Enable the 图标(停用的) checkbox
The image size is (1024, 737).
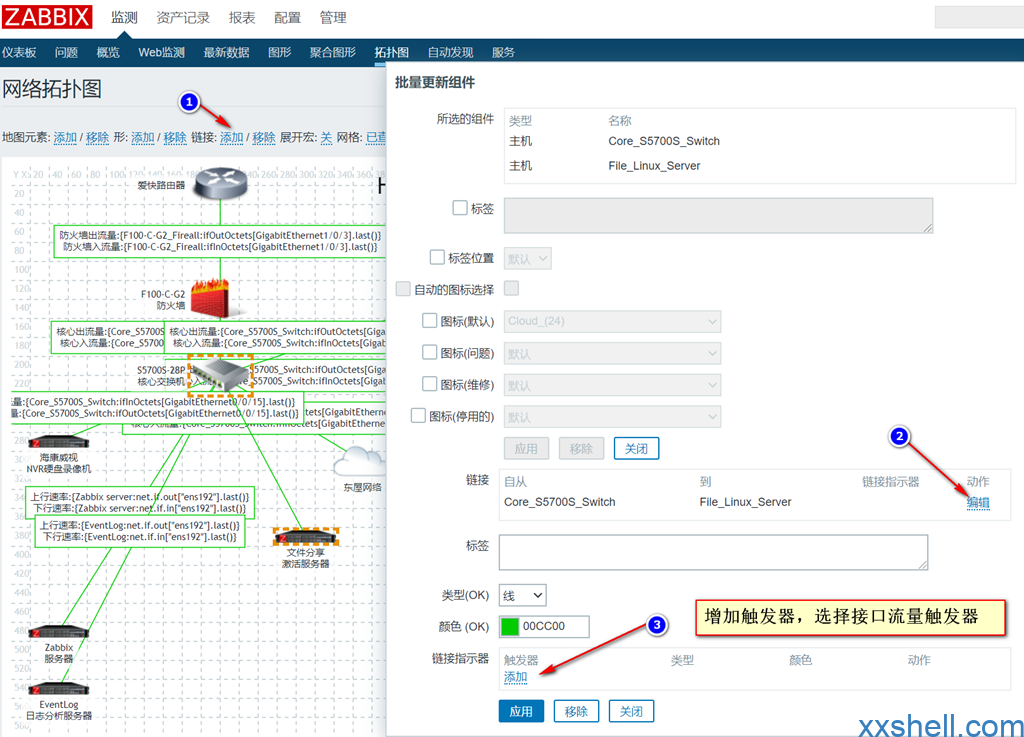coord(418,415)
